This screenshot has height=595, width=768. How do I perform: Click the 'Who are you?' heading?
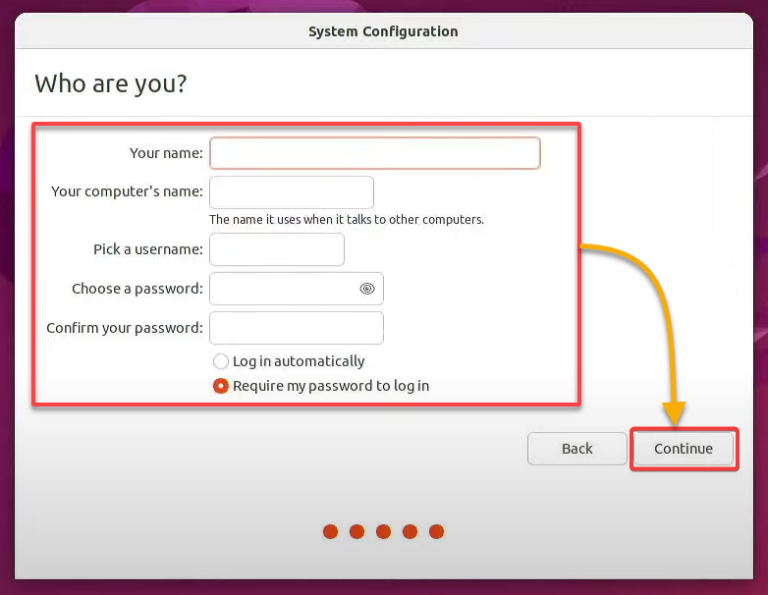coord(111,83)
